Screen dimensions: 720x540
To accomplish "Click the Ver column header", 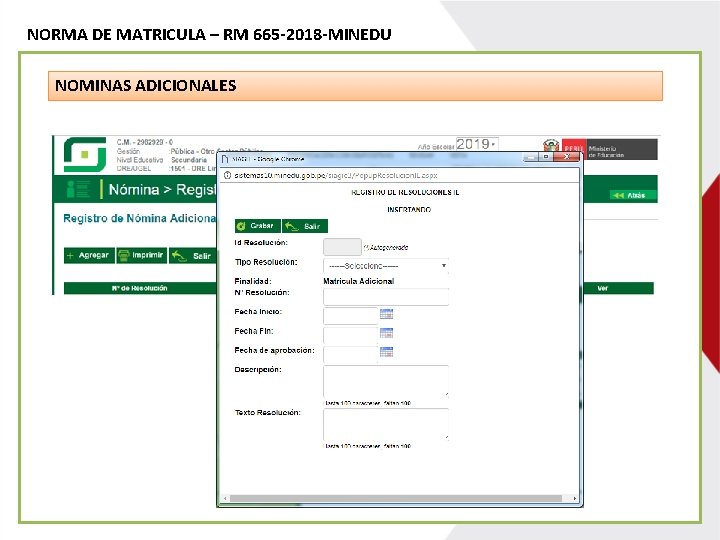I will [x=602, y=288].
